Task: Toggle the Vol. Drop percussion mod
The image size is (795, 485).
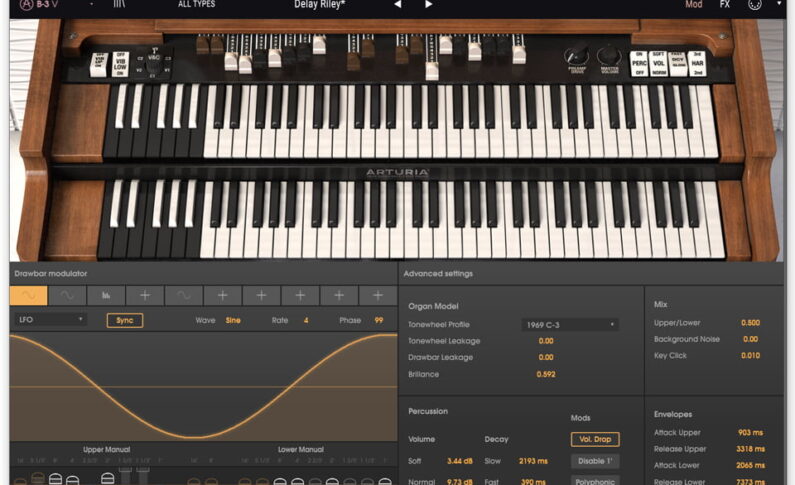Action: tap(595, 439)
